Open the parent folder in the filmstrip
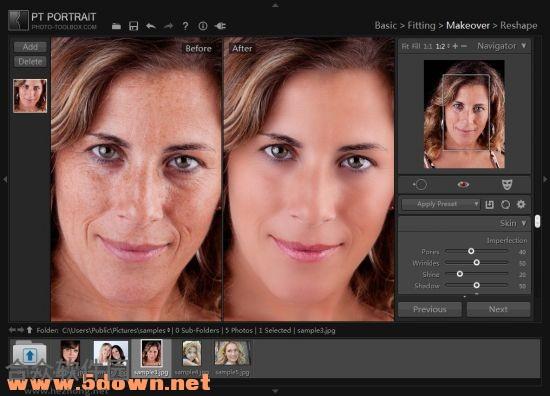Viewport: 550px width, 396px height. pos(30,355)
